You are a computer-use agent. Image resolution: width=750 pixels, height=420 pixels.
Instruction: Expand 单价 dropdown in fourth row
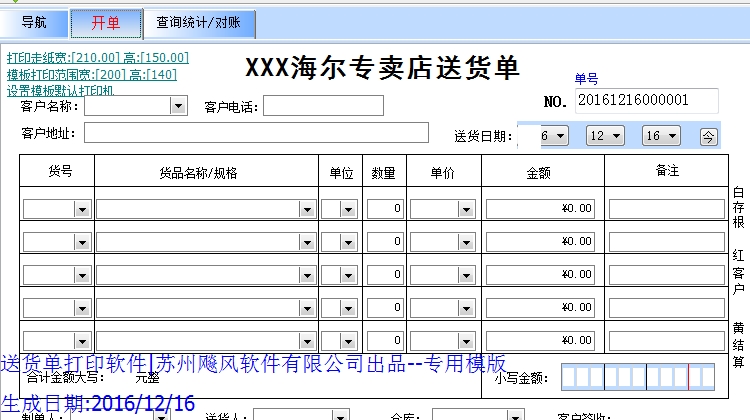(x=466, y=308)
